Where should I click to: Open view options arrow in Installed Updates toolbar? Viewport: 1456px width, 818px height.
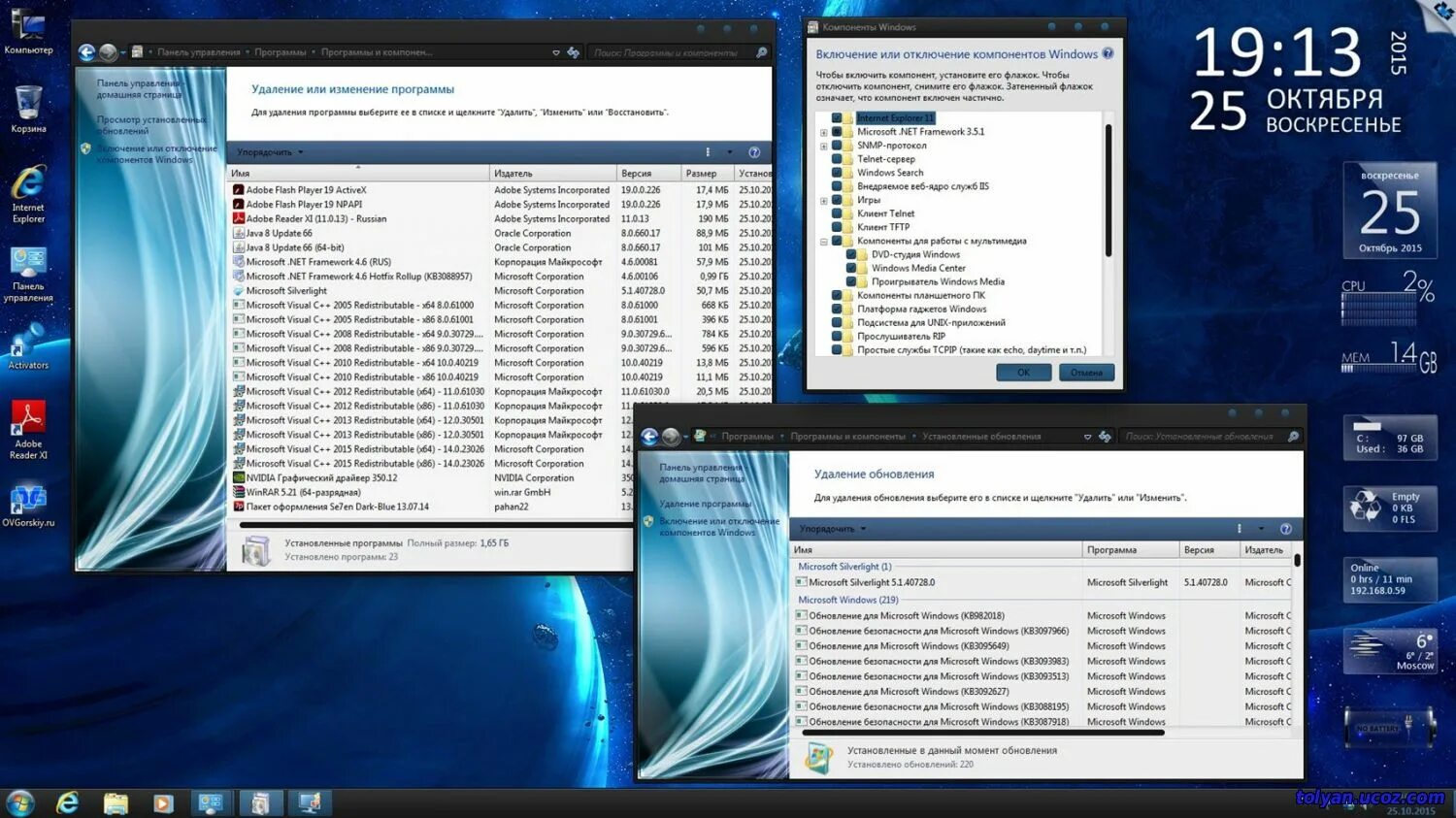tap(1261, 529)
